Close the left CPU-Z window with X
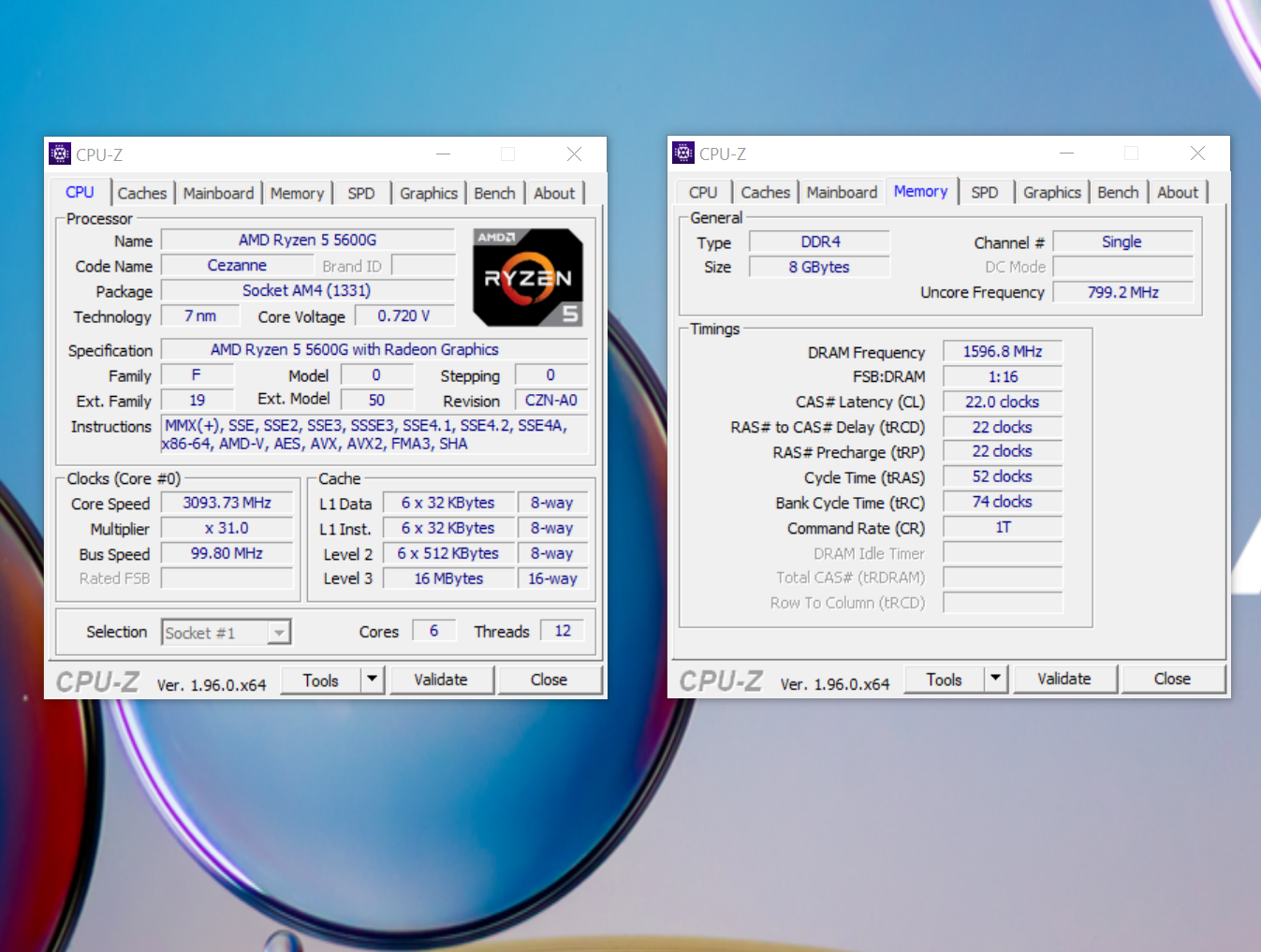The width and height of the screenshot is (1261, 952). 574,154
